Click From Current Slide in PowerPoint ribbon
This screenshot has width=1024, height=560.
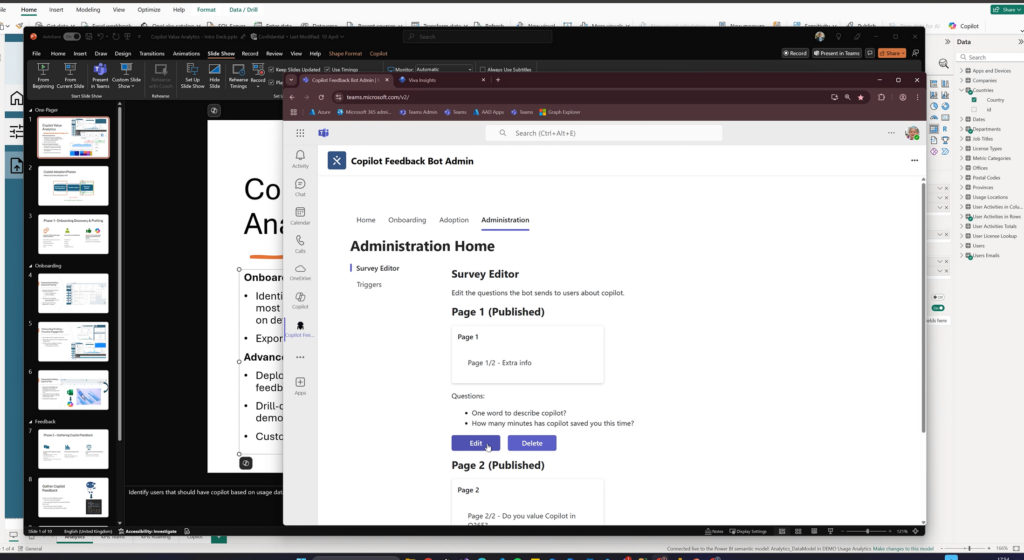pos(70,76)
